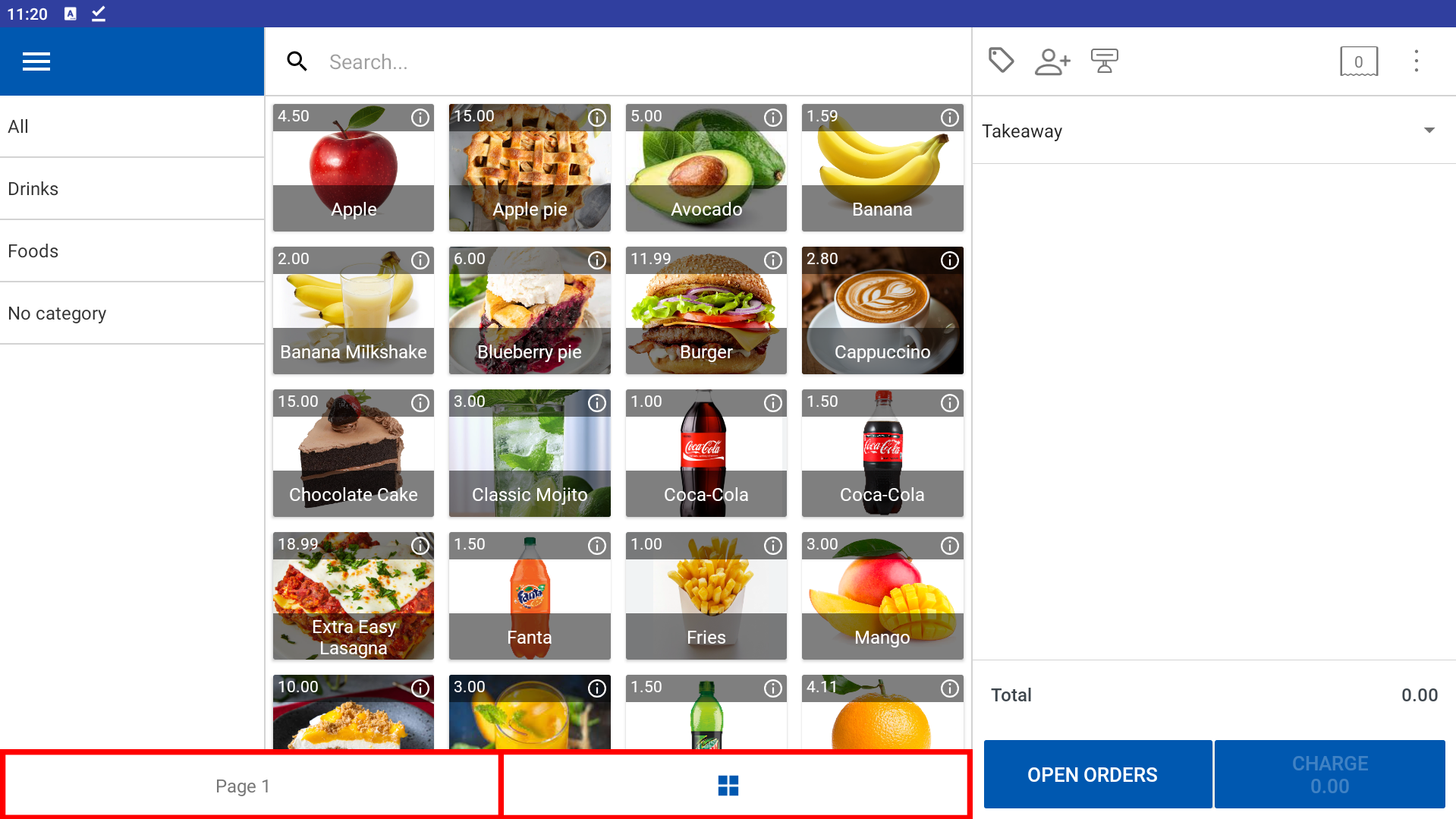Add a customer to the order

pos(1052,61)
